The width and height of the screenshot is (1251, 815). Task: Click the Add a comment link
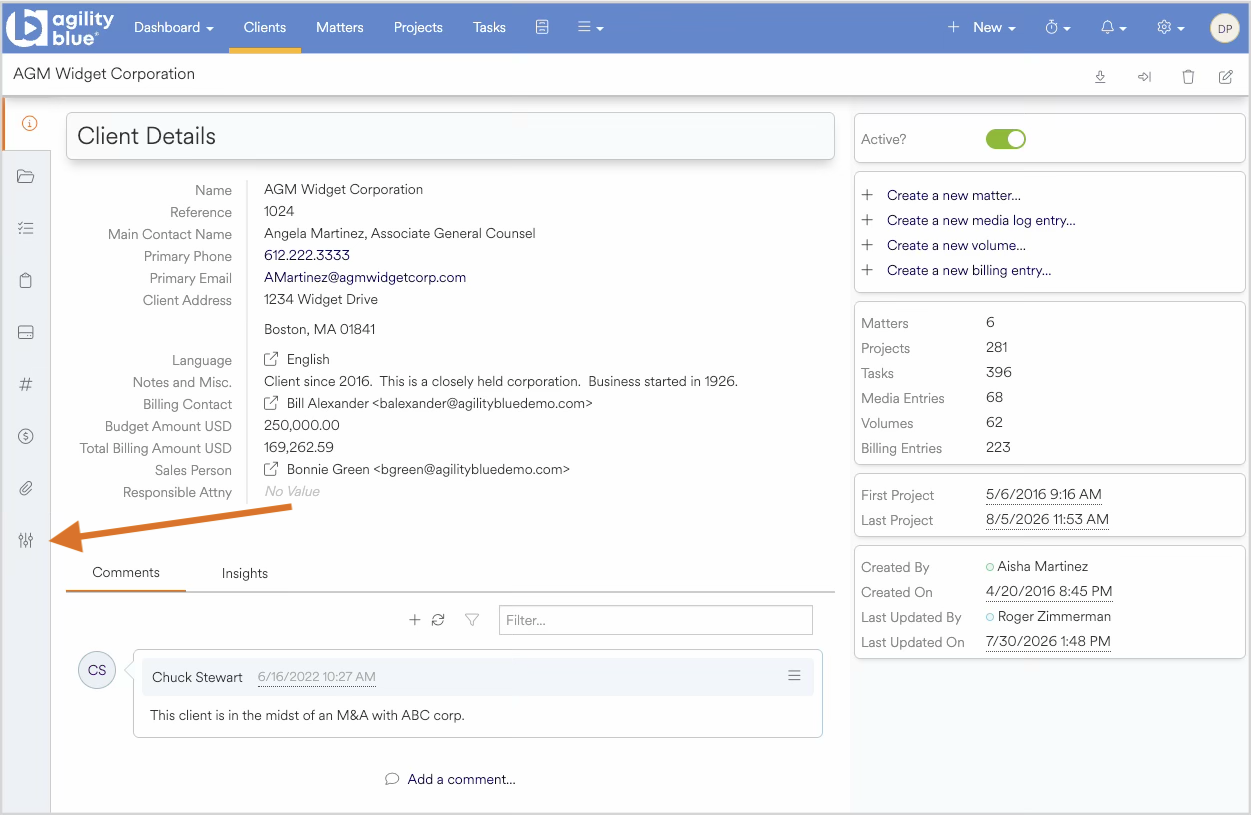click(x=461, y=779)
